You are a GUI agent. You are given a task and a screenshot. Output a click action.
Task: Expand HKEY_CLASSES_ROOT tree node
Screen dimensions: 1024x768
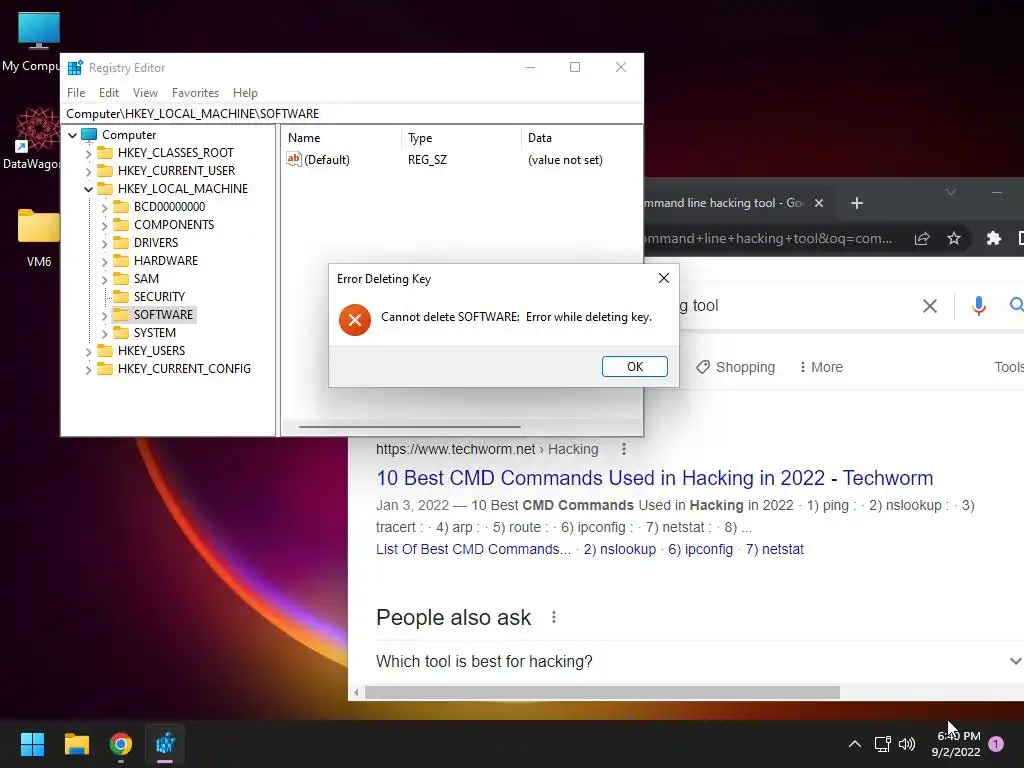tap(88, 153)
